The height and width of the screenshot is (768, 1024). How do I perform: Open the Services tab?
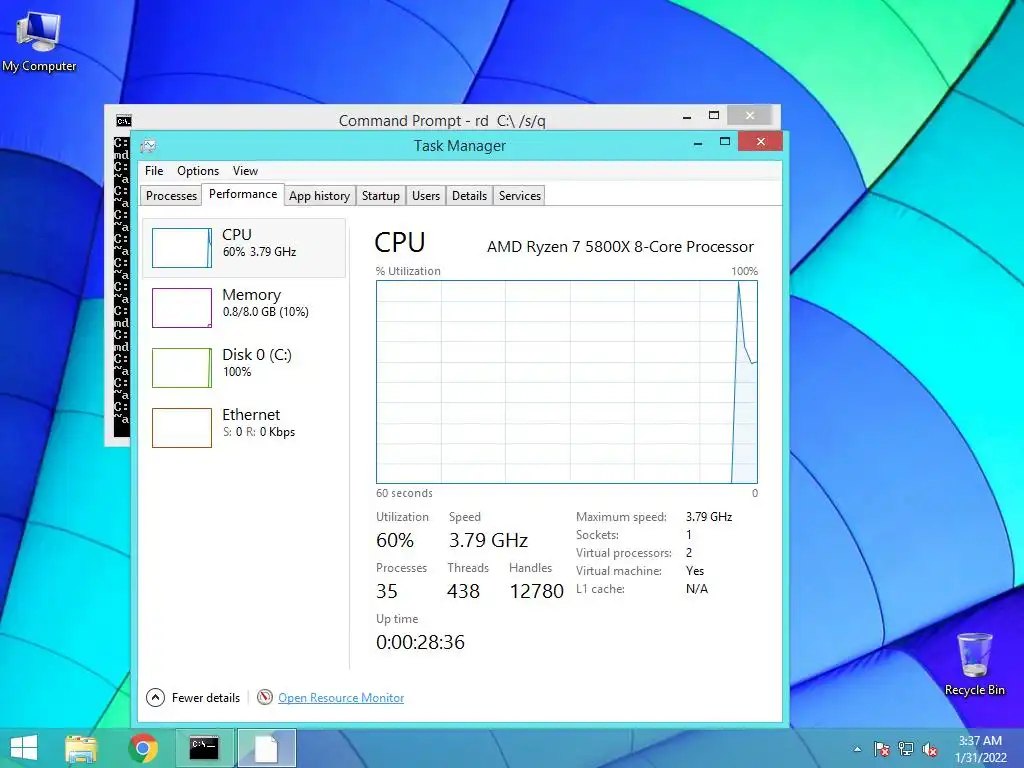pyautogui.click(x=520, y=195)
